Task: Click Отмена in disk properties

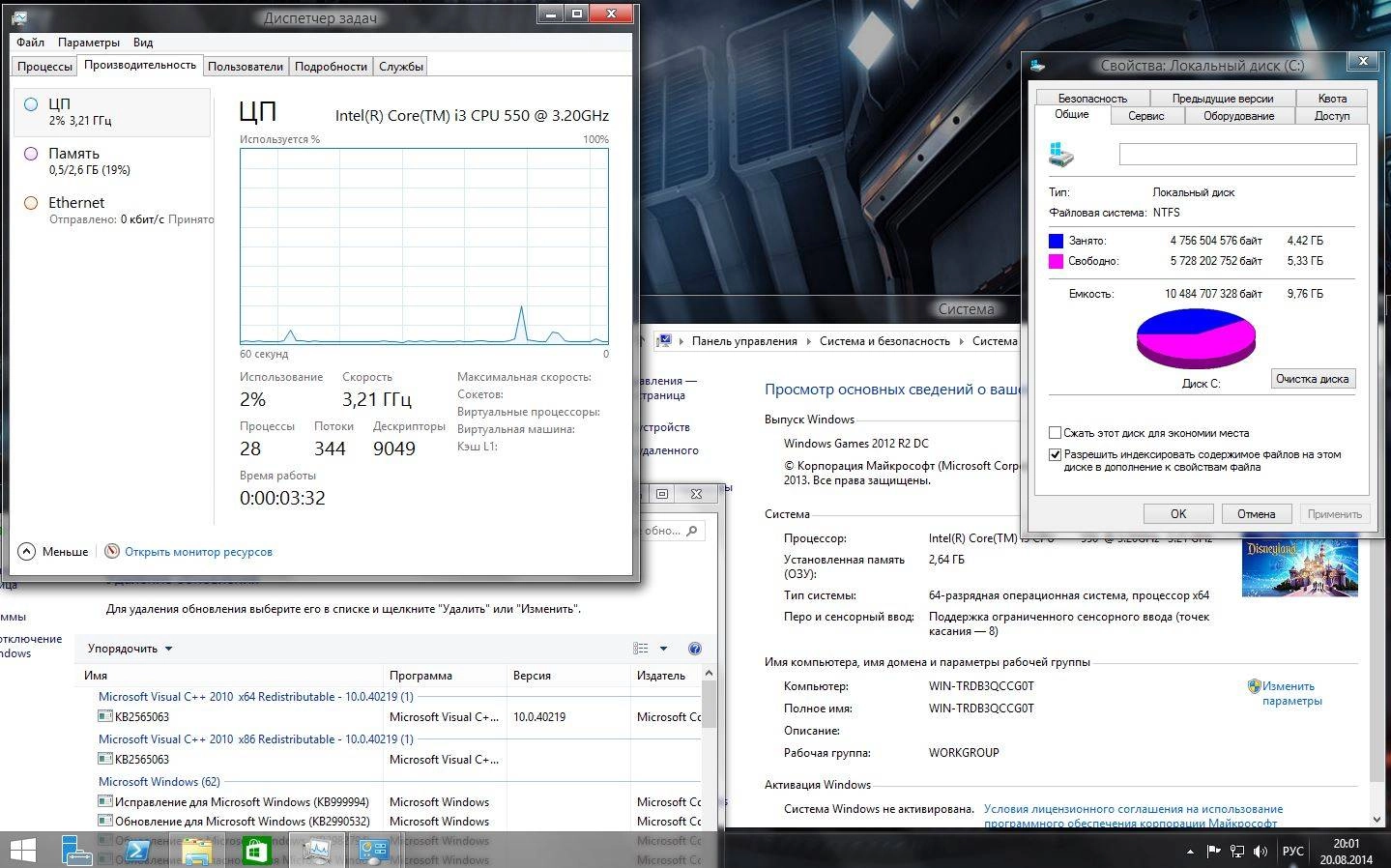Action: [x=1257, y=513]
